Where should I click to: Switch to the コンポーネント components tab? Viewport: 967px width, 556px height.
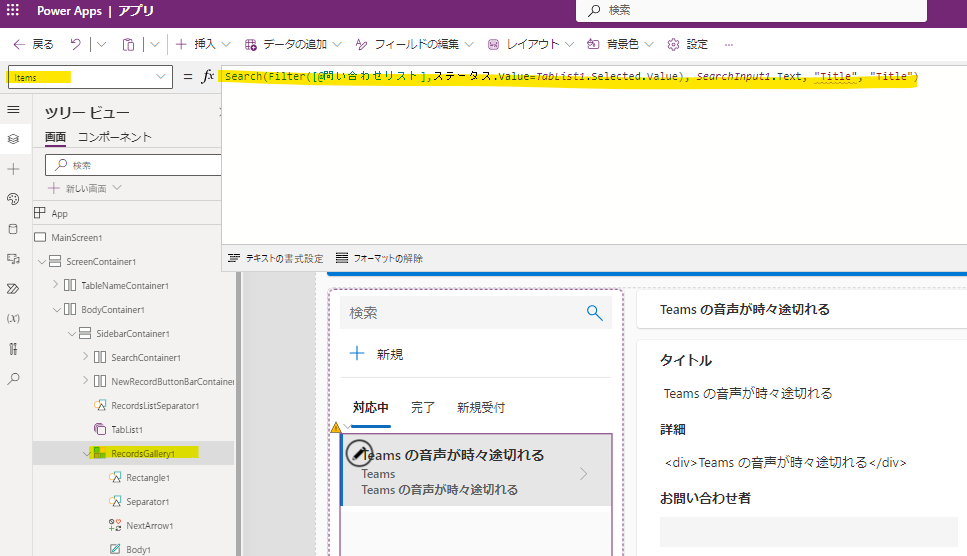[x=115, y=137]
